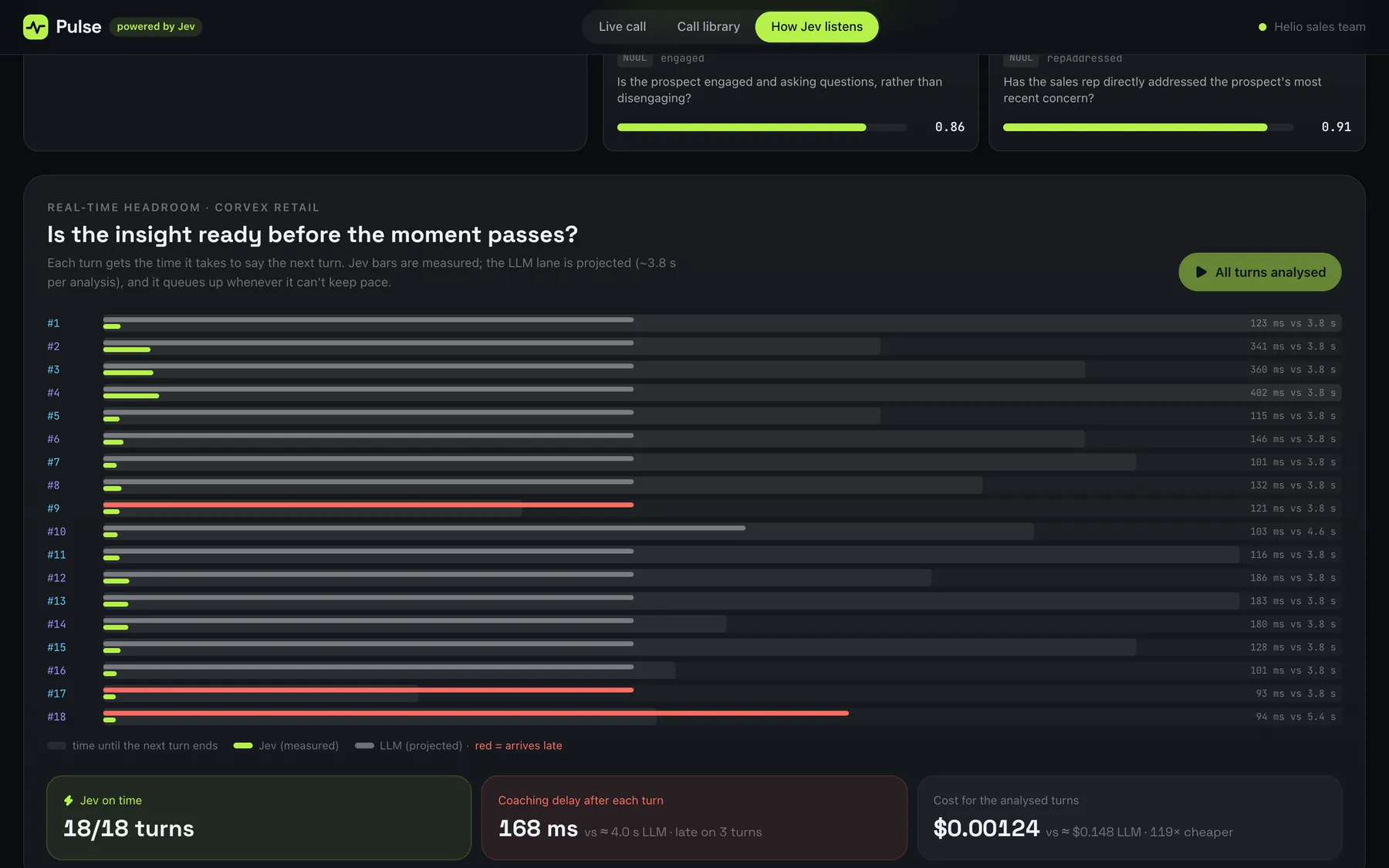The height and width of the screenshot is (868, 1389).
Task: Click the '103 ms vs 4.6 s' value
Action: pyautogui.click(x=1293, y=532)
